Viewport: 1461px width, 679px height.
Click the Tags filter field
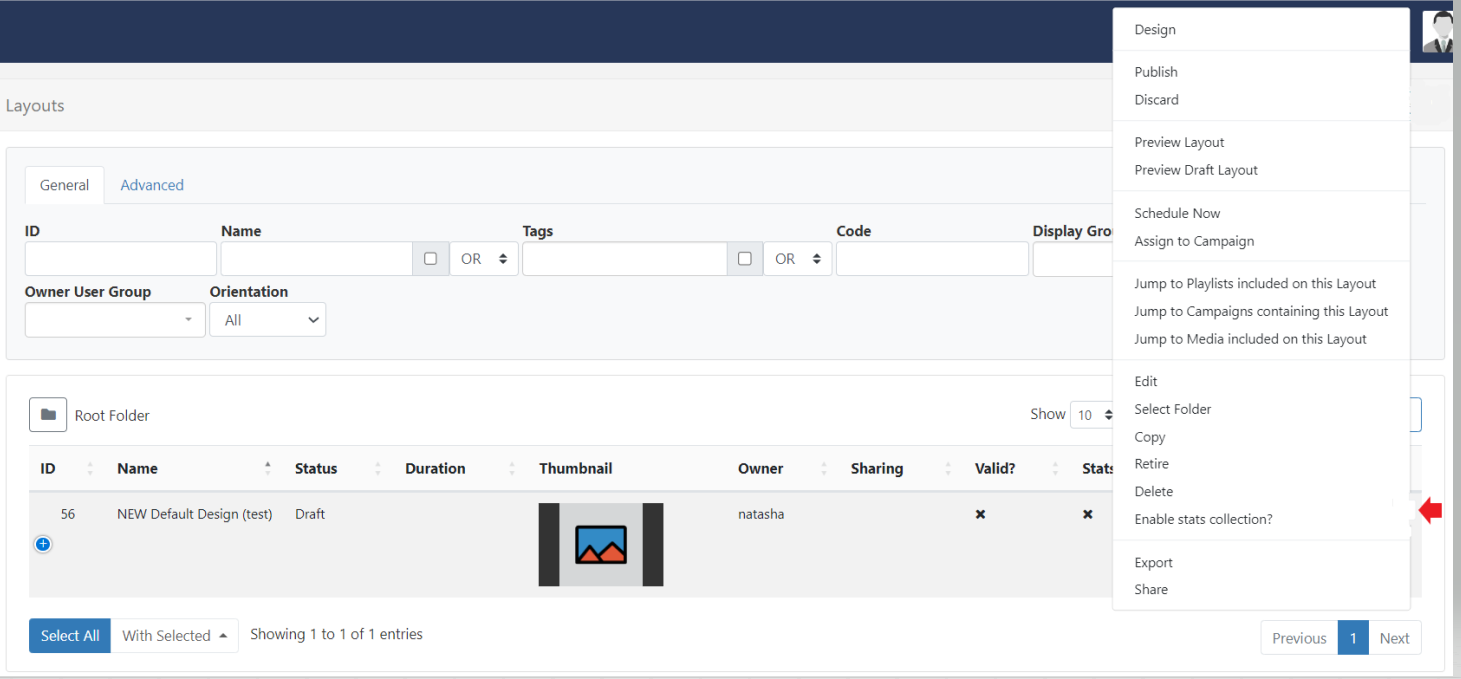[624, 258]
